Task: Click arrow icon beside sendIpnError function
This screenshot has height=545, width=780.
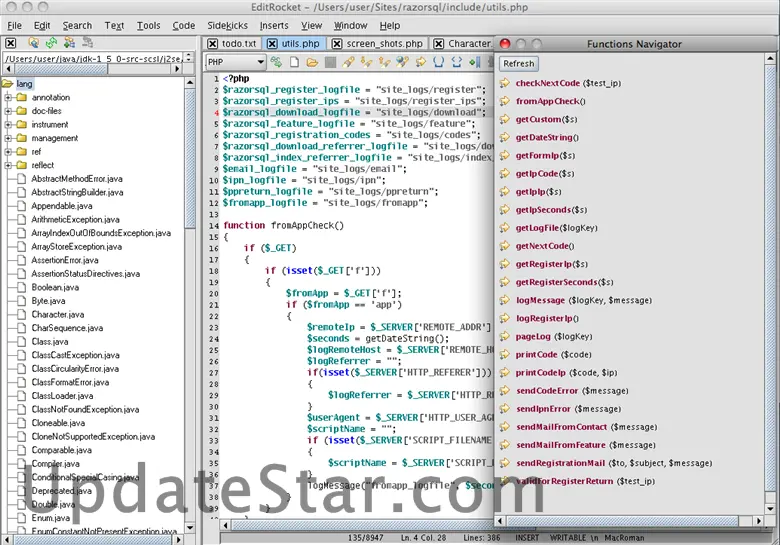Action: [505, 409]
